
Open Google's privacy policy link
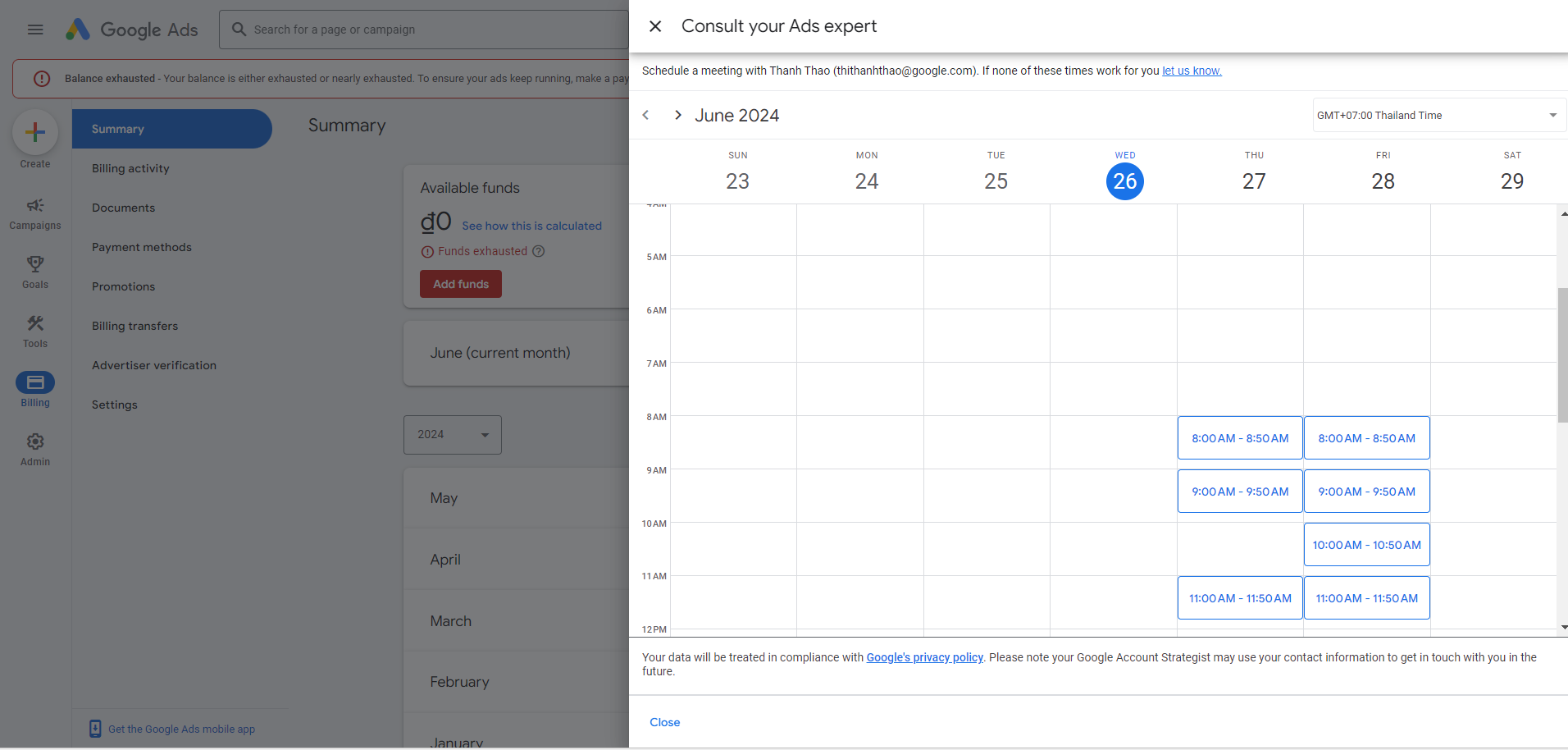coord(924,657)
